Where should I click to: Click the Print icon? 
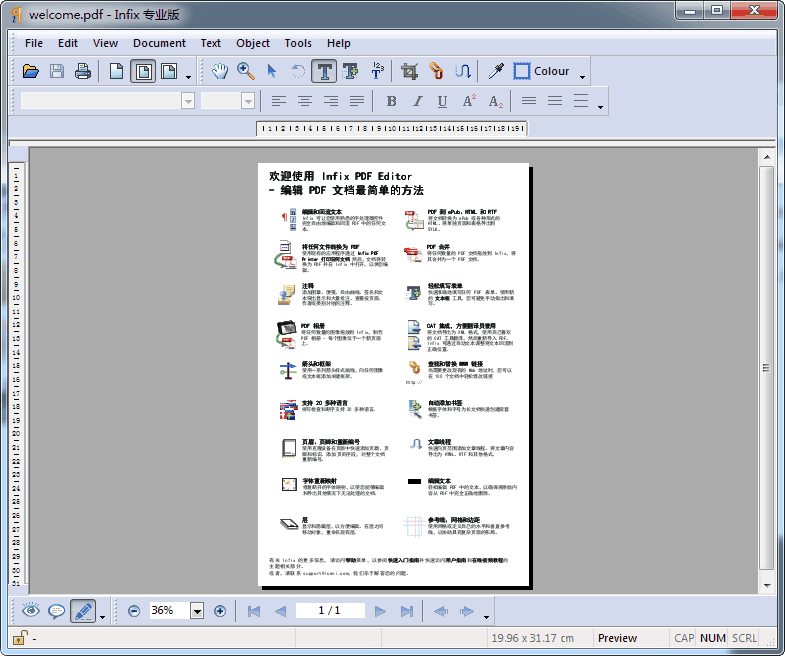tap(83, 71)
